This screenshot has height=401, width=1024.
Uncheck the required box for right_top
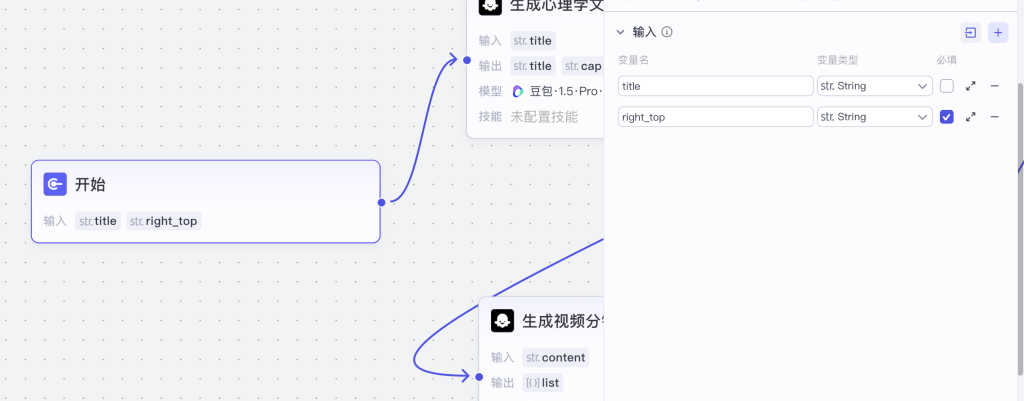(x=946, y=117)
